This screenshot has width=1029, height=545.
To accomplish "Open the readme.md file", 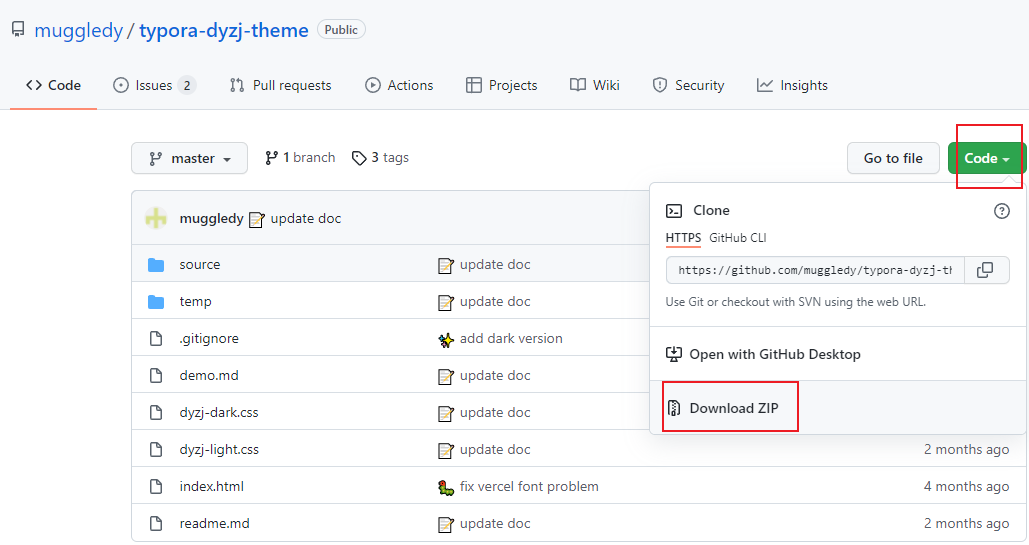I will pos(215,523).
